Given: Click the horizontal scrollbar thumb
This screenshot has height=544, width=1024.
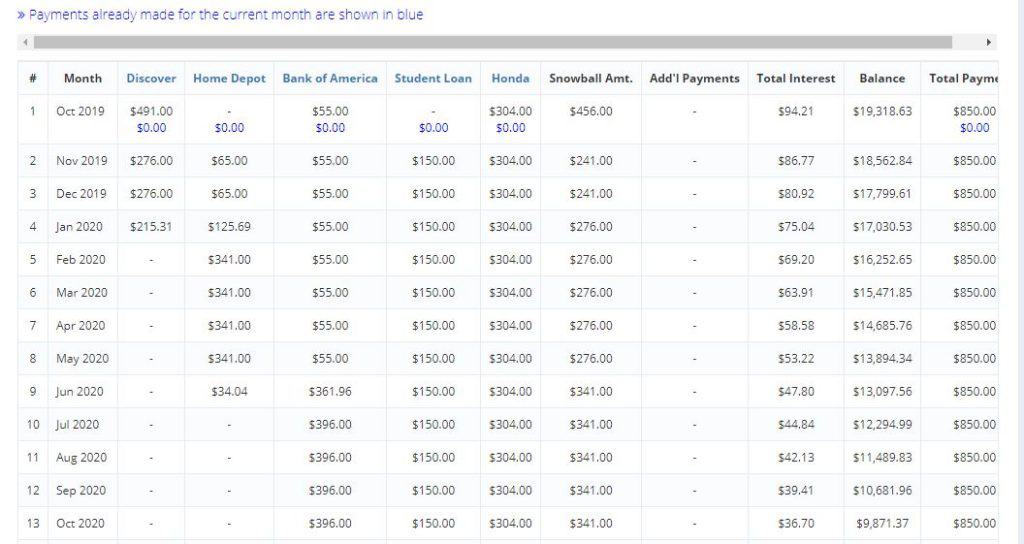Looking at the screenshot, I should pos(493,42).
